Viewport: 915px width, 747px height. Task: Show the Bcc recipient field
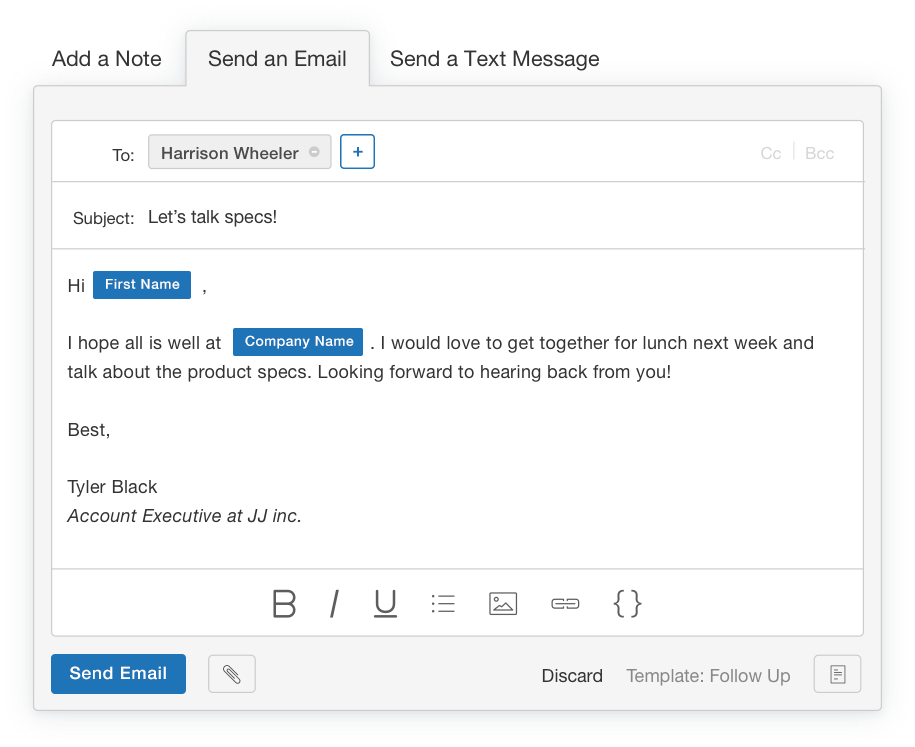pyautogui.click(x=818, y=152)
